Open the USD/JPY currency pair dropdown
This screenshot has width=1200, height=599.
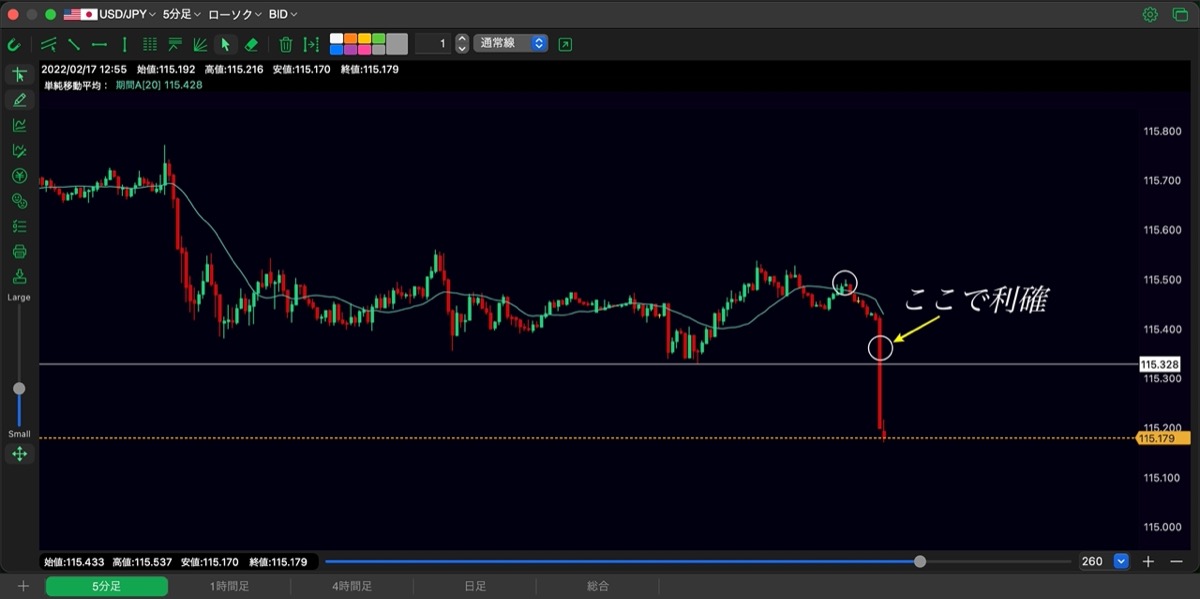coord(110,15)
